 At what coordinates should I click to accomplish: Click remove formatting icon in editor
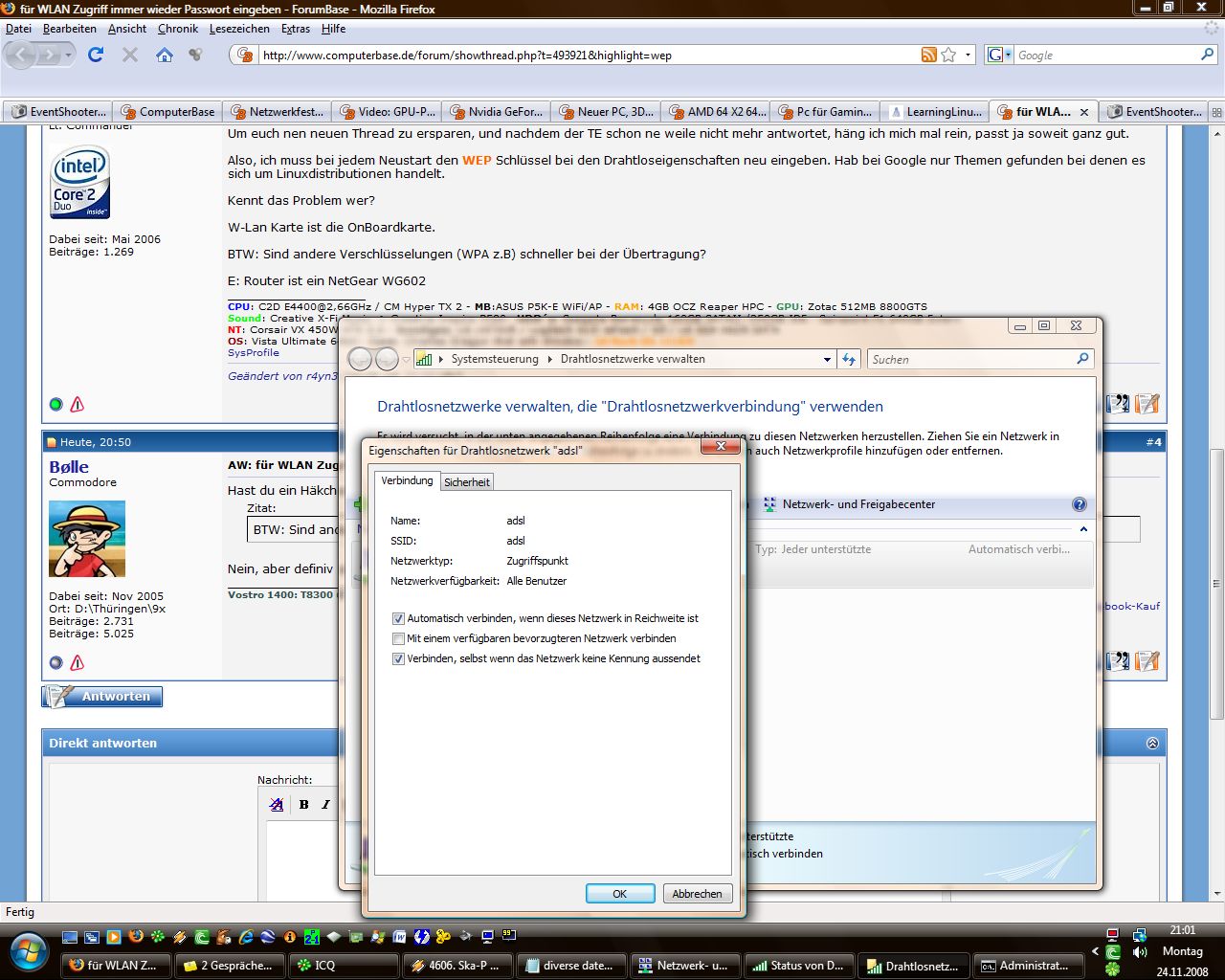pos(277,804)
